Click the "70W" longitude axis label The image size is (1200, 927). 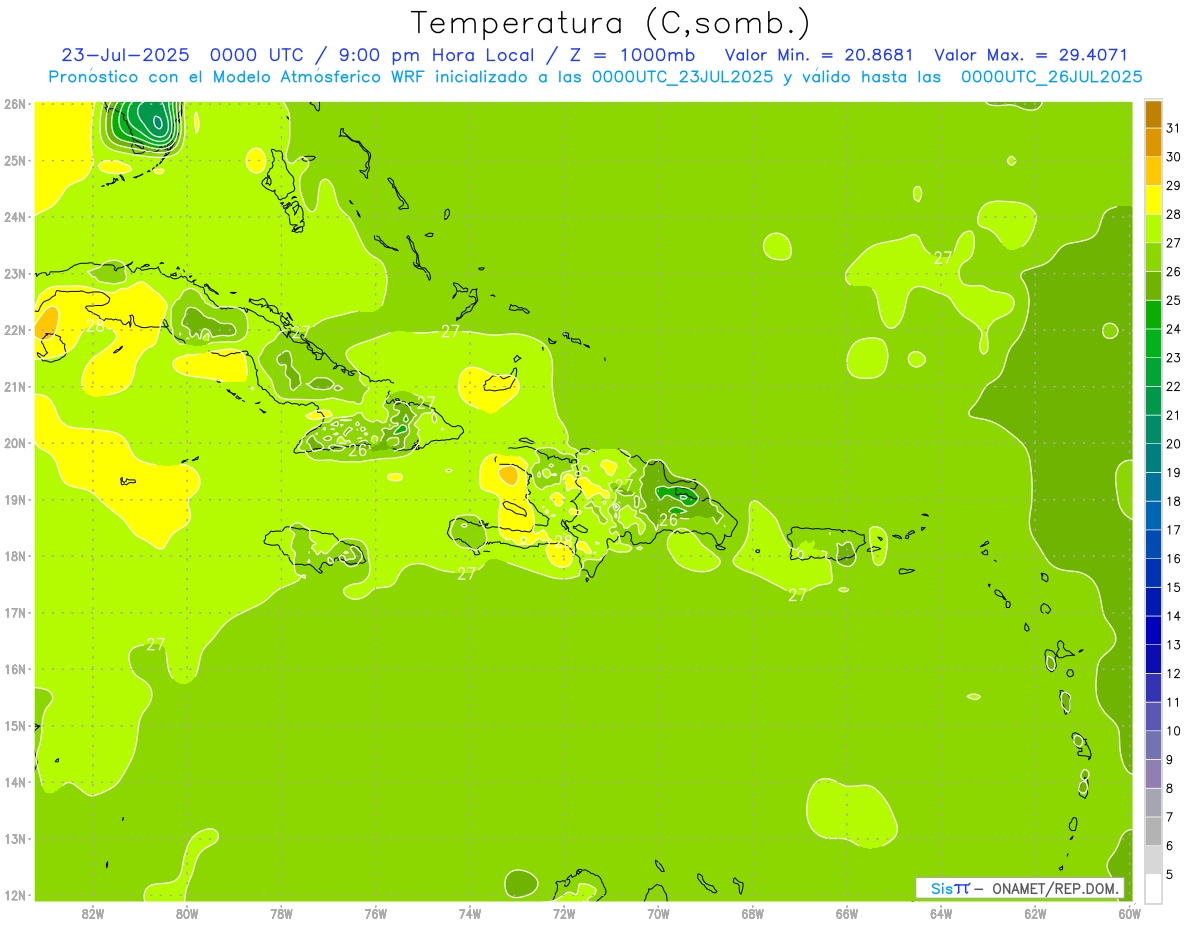pyautogui.click(x=658, y=913)
